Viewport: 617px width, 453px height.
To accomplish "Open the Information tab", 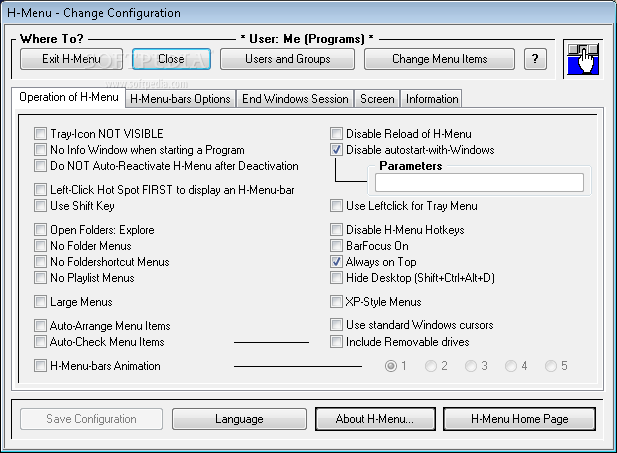I will point(432,99).
